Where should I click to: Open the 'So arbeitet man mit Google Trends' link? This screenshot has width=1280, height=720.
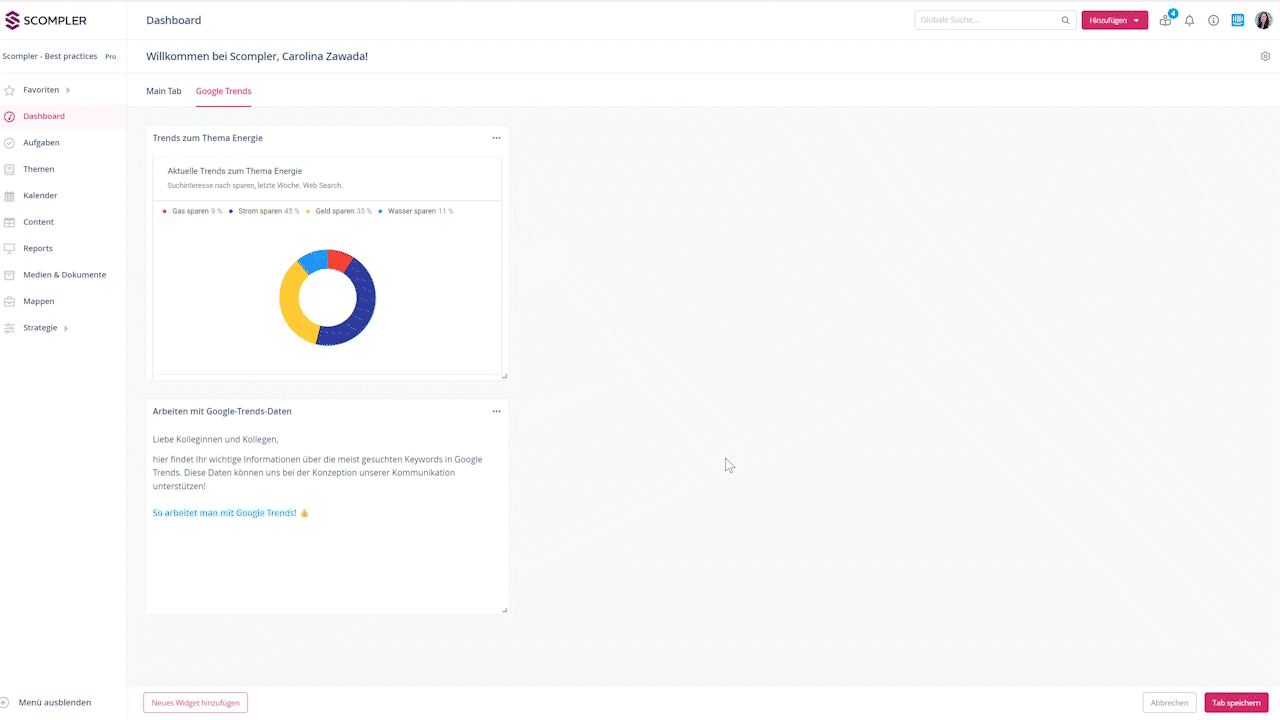pyautogui.click(x=224, y=513)
